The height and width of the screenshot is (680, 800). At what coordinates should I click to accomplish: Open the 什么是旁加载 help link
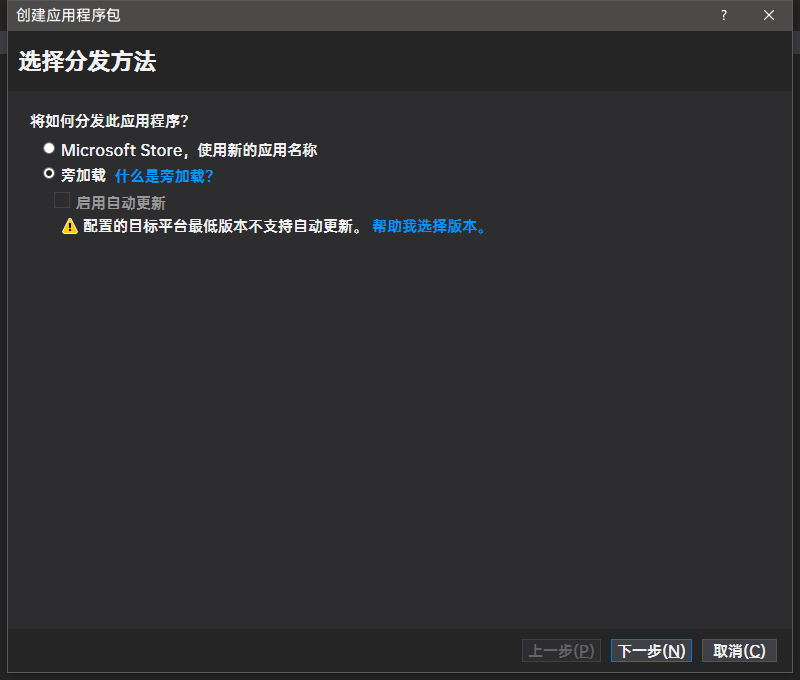(163, 175)
